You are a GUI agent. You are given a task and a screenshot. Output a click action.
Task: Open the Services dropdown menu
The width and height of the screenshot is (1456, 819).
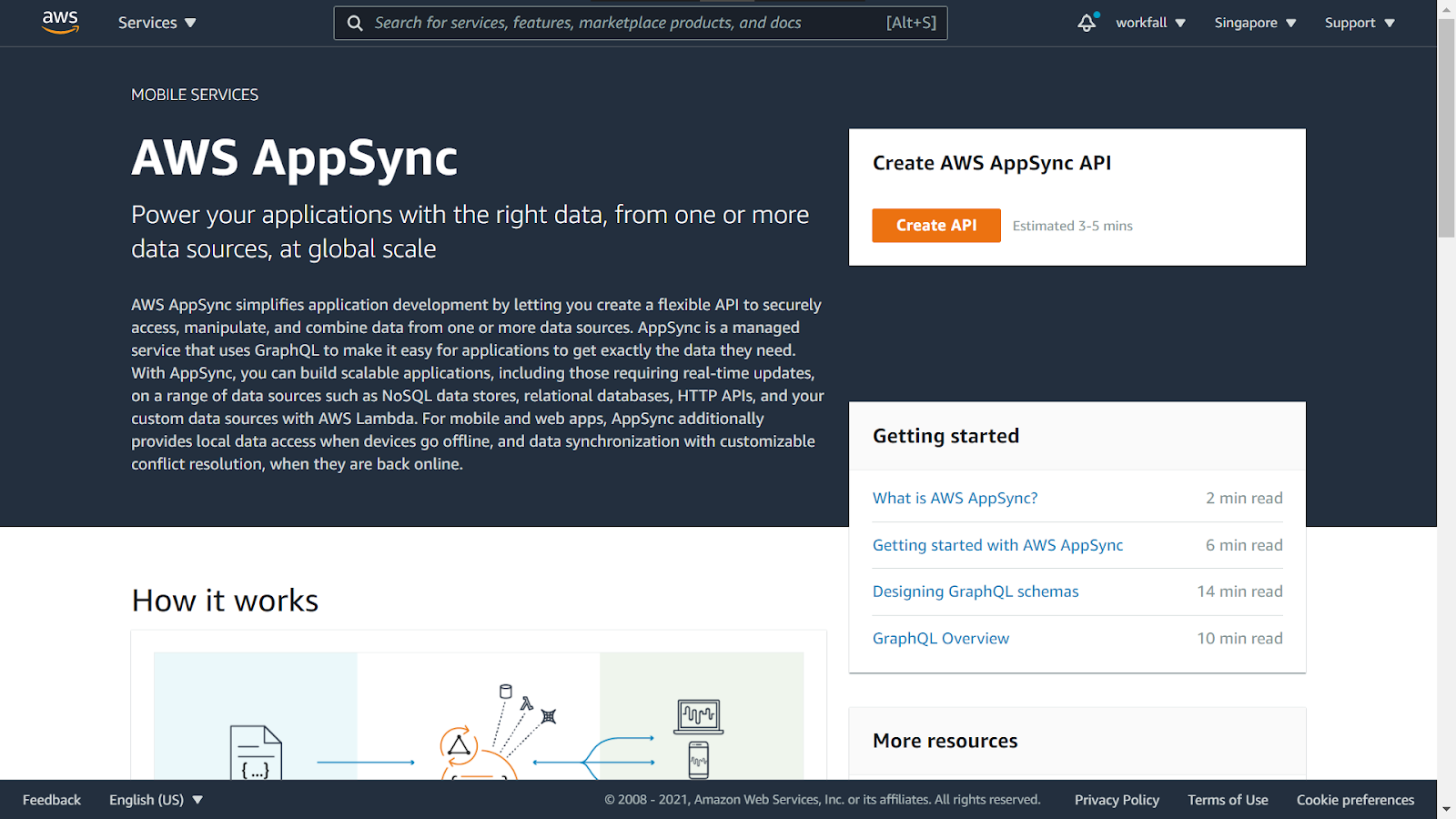[157, 23]
